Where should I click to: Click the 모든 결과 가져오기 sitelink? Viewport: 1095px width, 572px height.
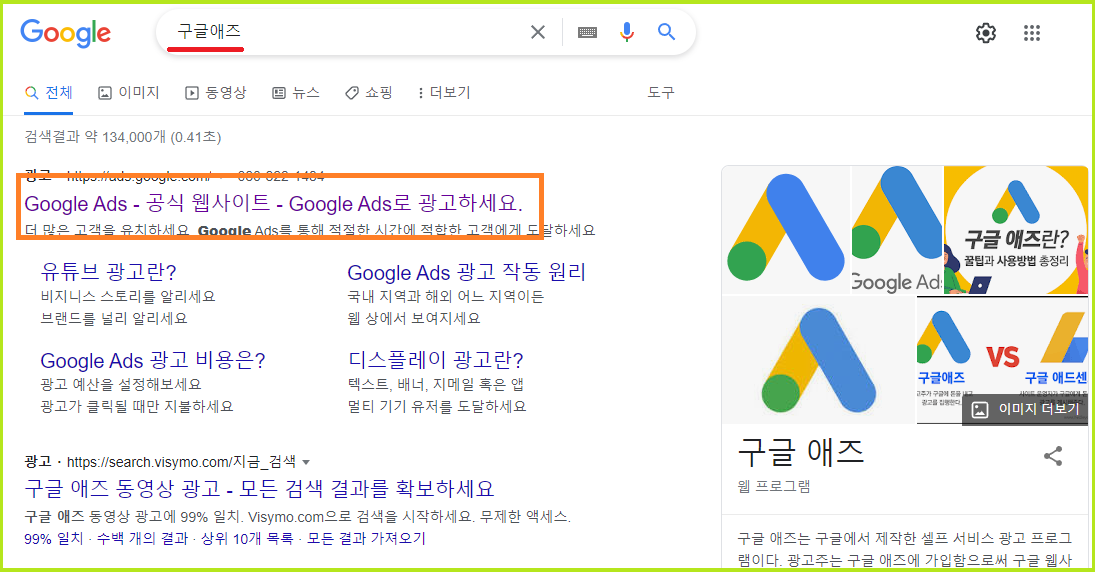pos(366,538)
